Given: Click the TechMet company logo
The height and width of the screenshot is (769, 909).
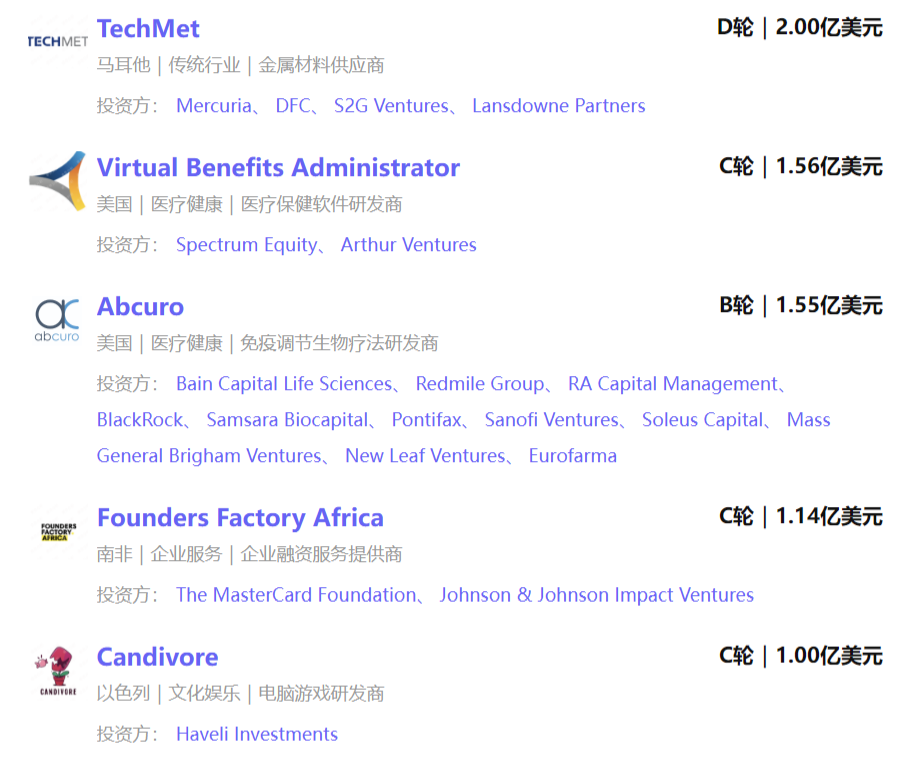Looking at the screenshot, I should pyautogui.click(x=57, y=41).
